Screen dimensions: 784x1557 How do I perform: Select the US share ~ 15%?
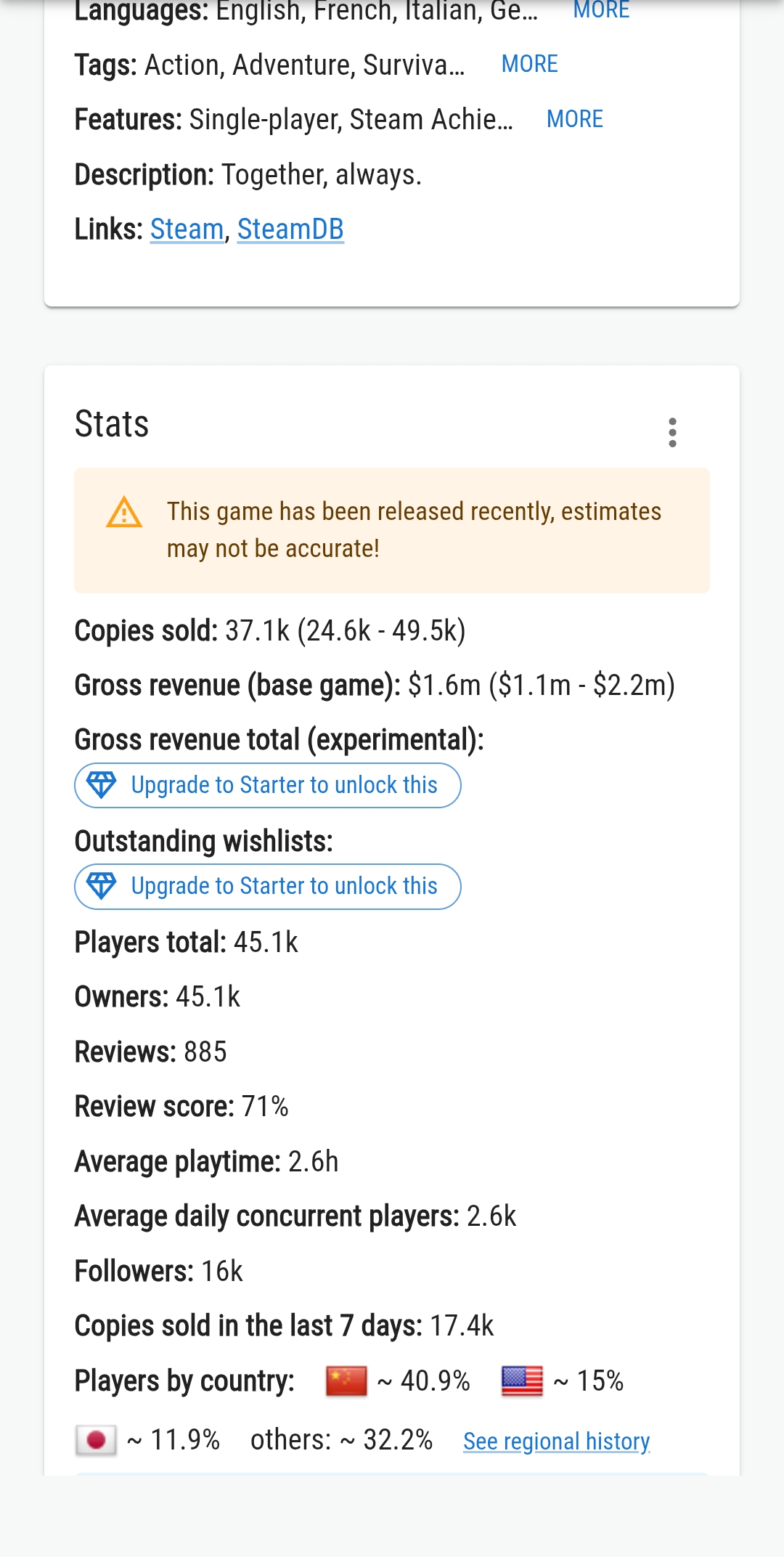click(589, 1381)
